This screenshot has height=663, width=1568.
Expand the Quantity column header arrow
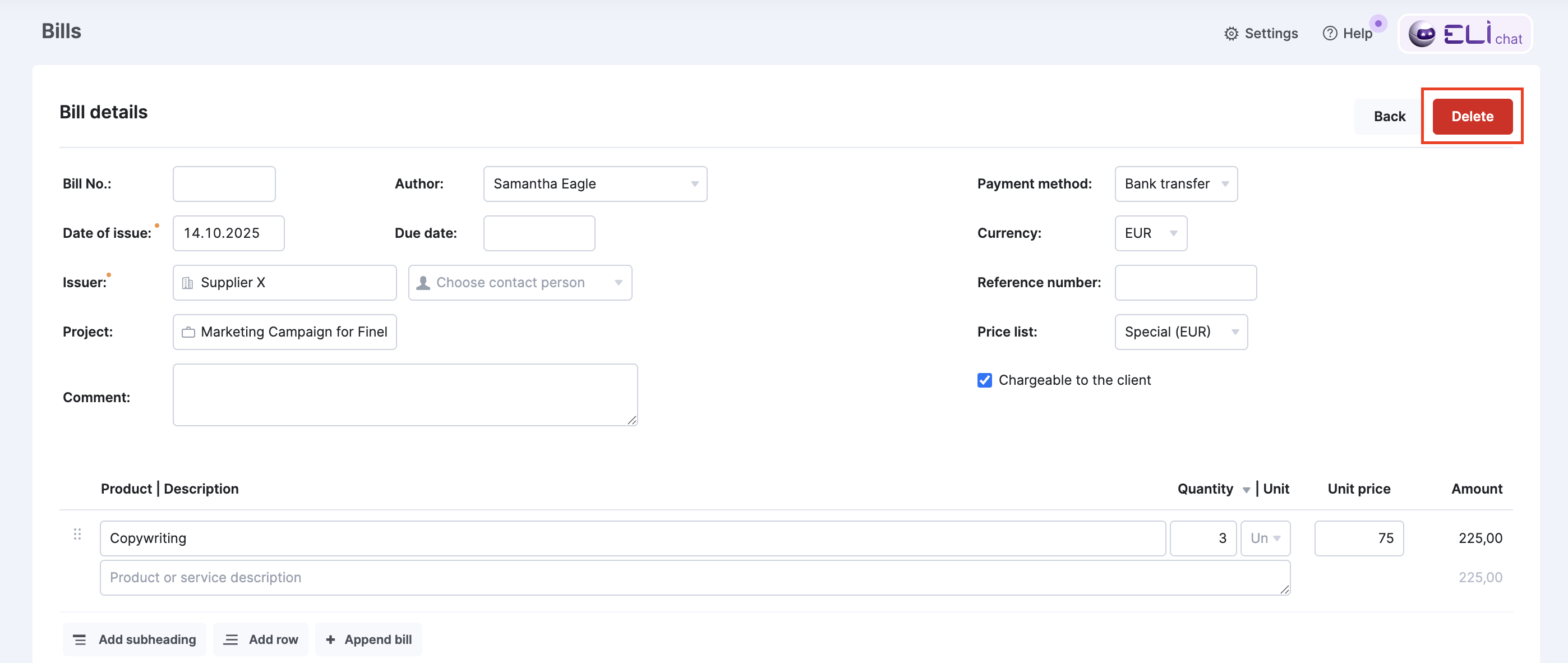[1246, 490]
